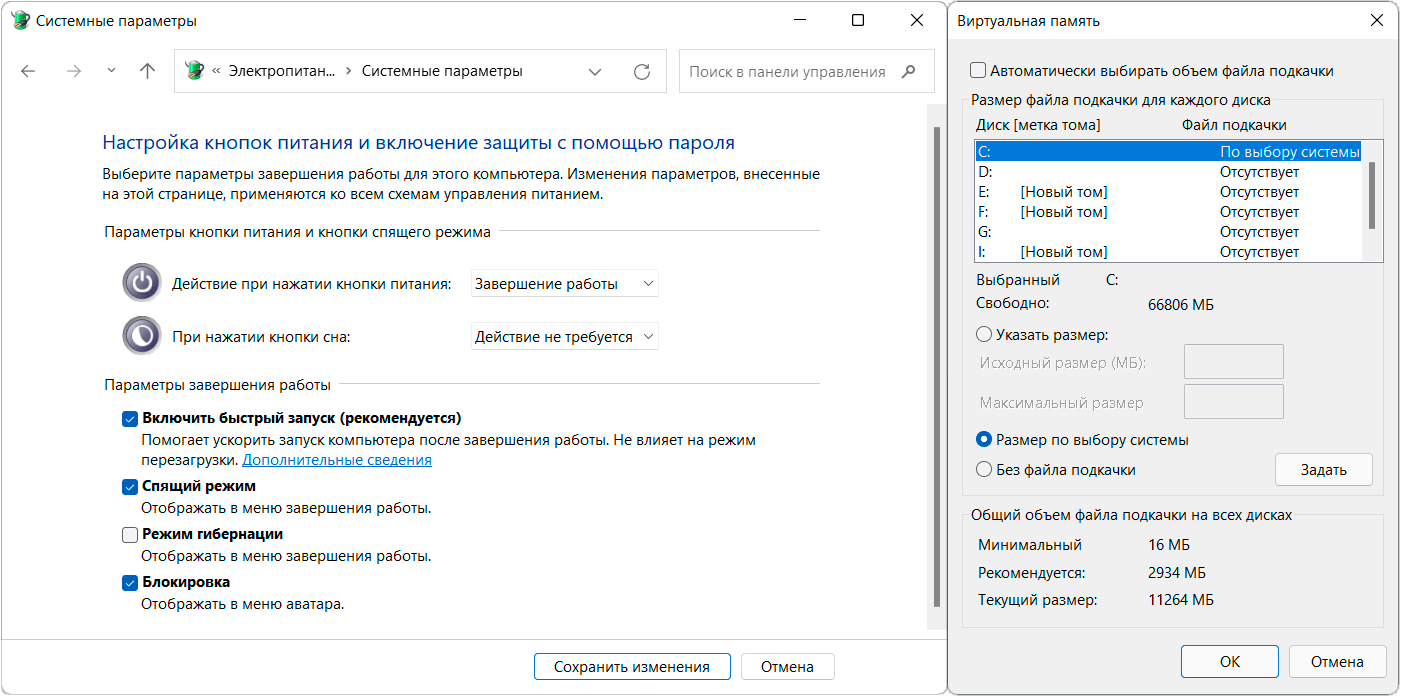Select drive E: in the disk list
Image resolution: width=1402 pixels, height=696 pixels.
coord(1100,192)
